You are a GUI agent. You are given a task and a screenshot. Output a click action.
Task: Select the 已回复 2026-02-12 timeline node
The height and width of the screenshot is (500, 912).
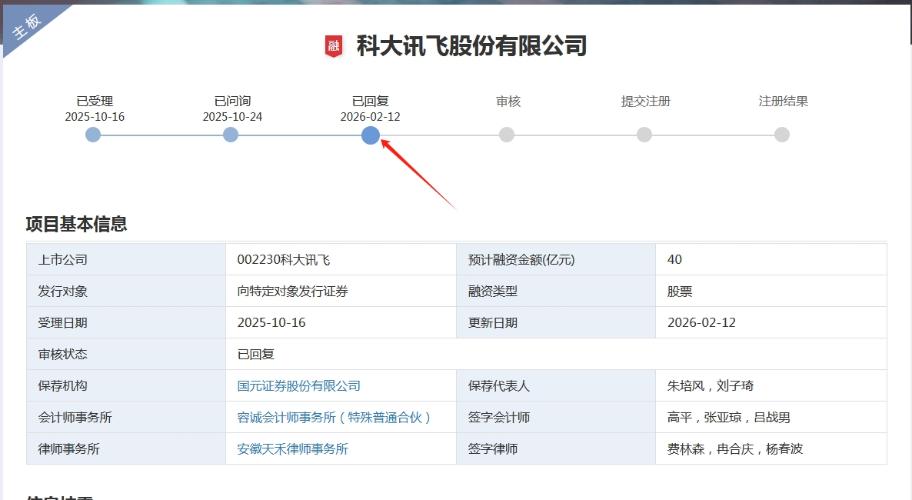pyautogui.click(x=370, y=135)
